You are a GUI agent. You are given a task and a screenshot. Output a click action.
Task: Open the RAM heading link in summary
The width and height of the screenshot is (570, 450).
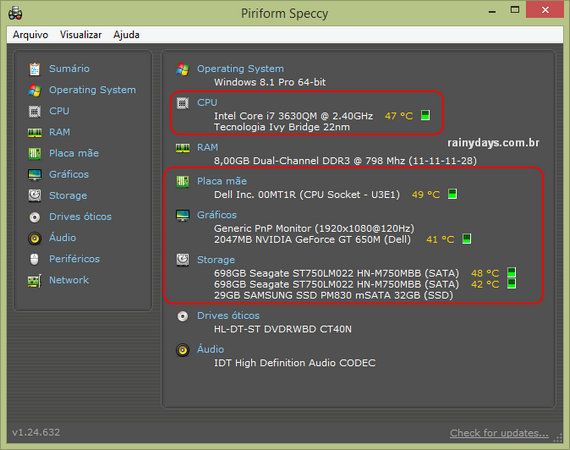pyautogui.click(x=208, y=147)
